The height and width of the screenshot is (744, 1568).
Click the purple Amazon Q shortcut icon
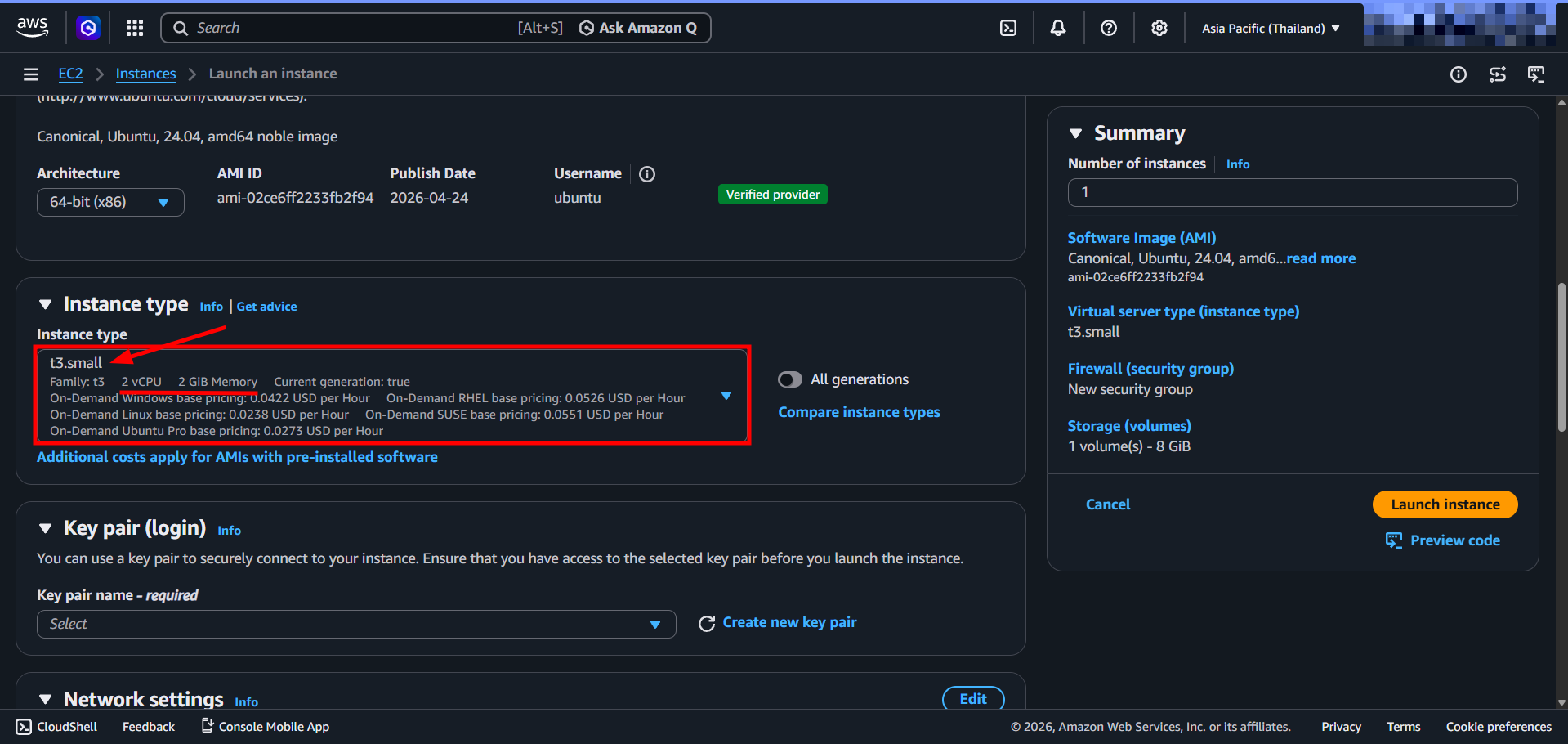88,28
